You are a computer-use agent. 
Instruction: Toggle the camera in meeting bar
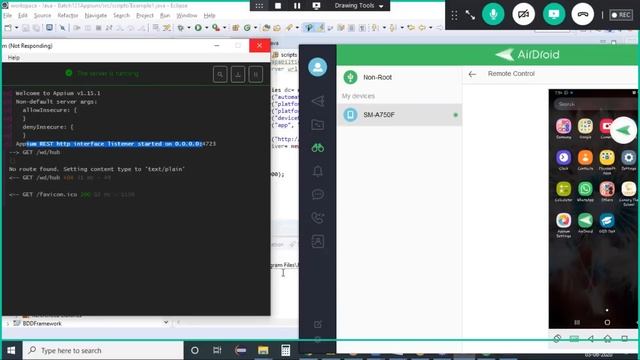point(524,14)
